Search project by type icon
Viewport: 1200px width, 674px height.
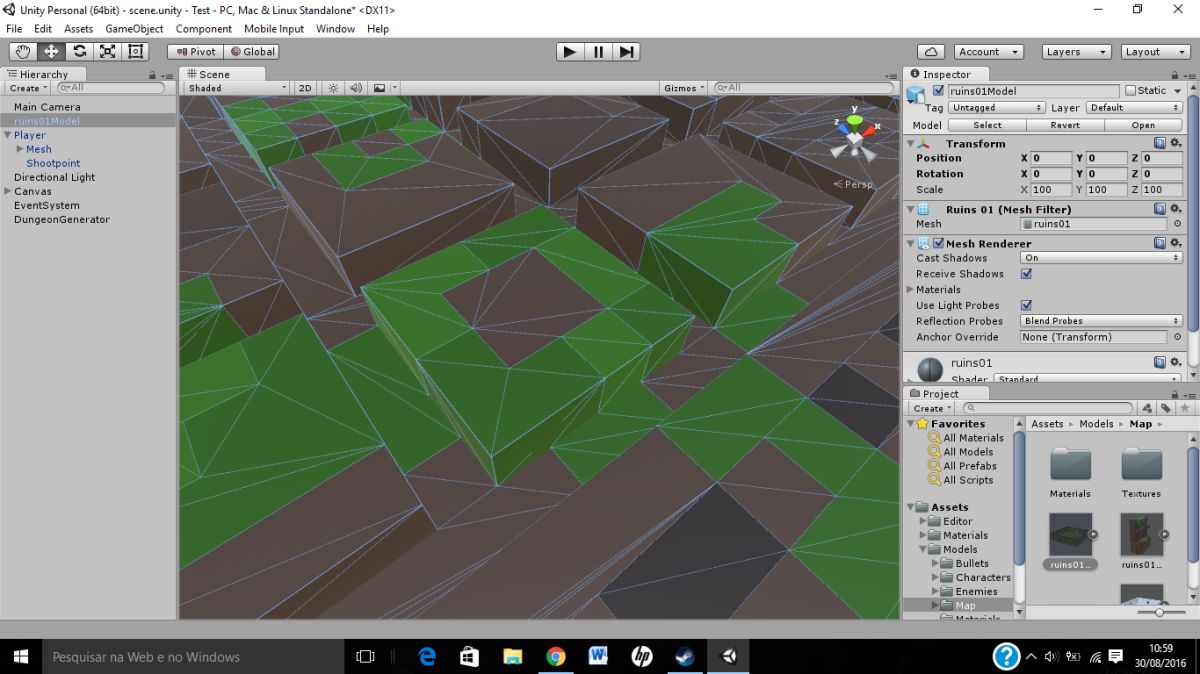1148,408
